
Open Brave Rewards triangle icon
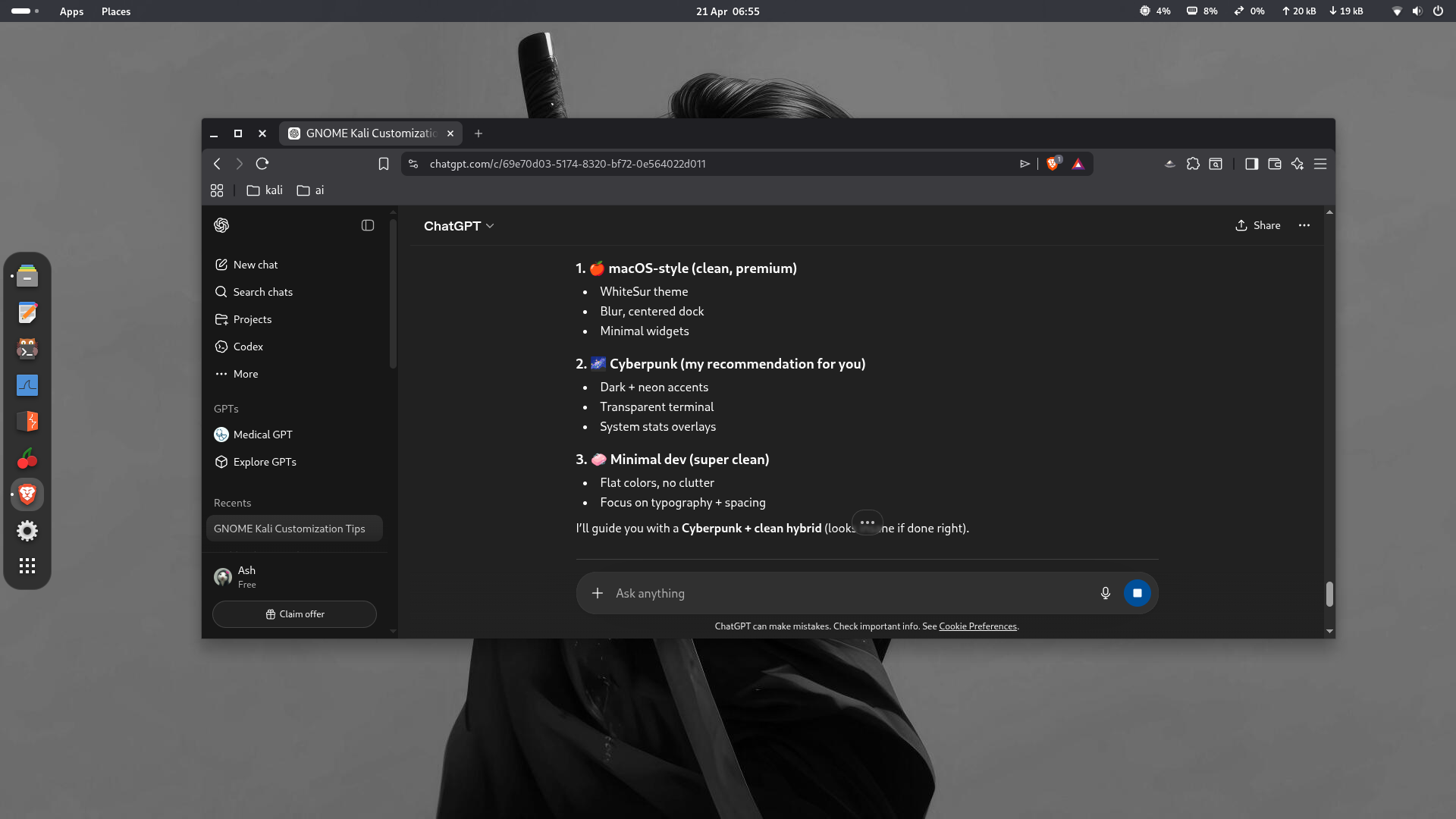(1078, 164)
